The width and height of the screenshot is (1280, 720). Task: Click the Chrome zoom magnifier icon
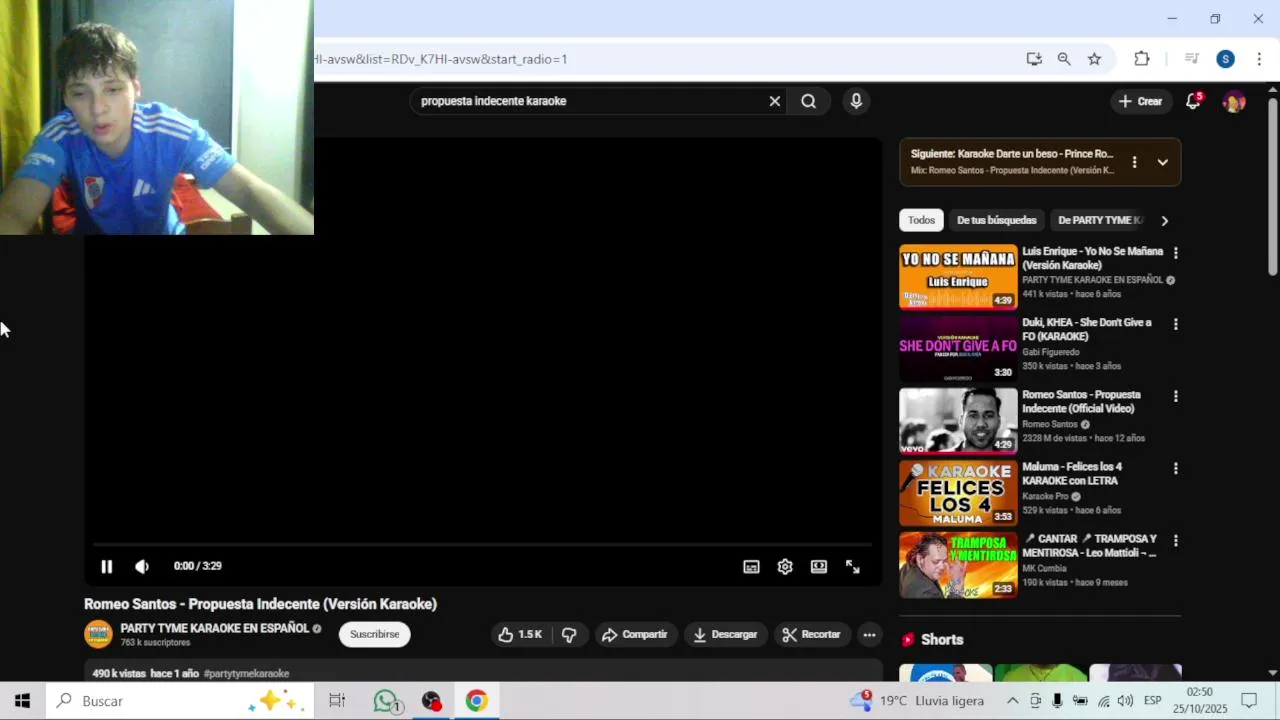point(1064,59)
